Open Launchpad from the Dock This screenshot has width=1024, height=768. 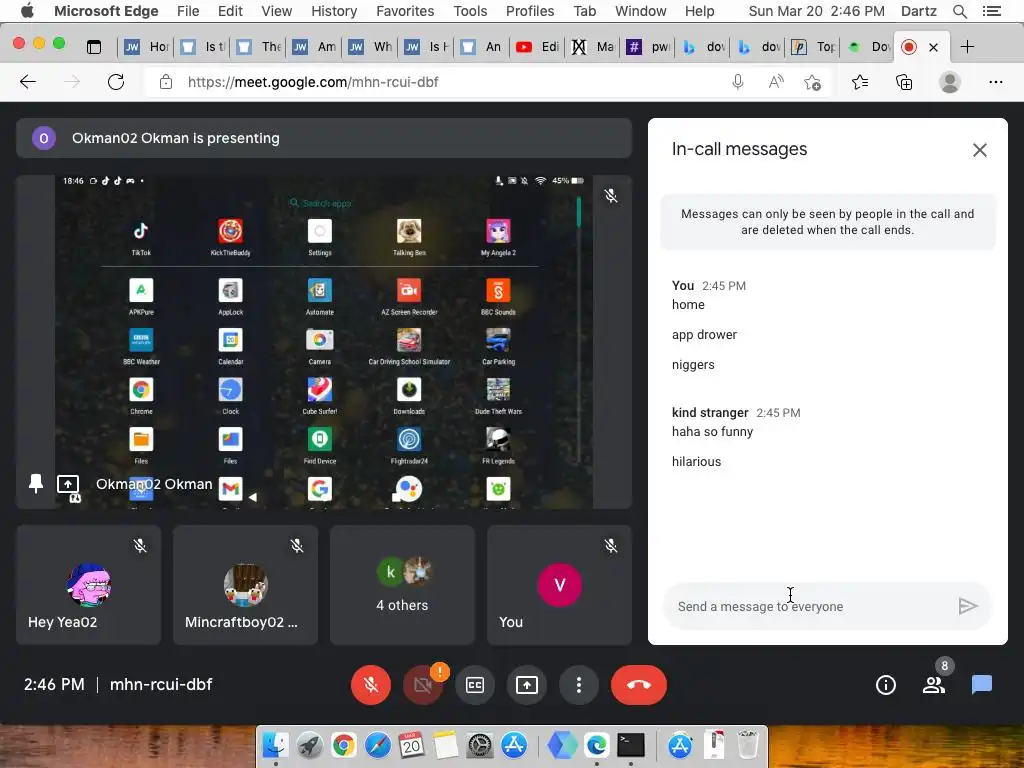point(310,744)
